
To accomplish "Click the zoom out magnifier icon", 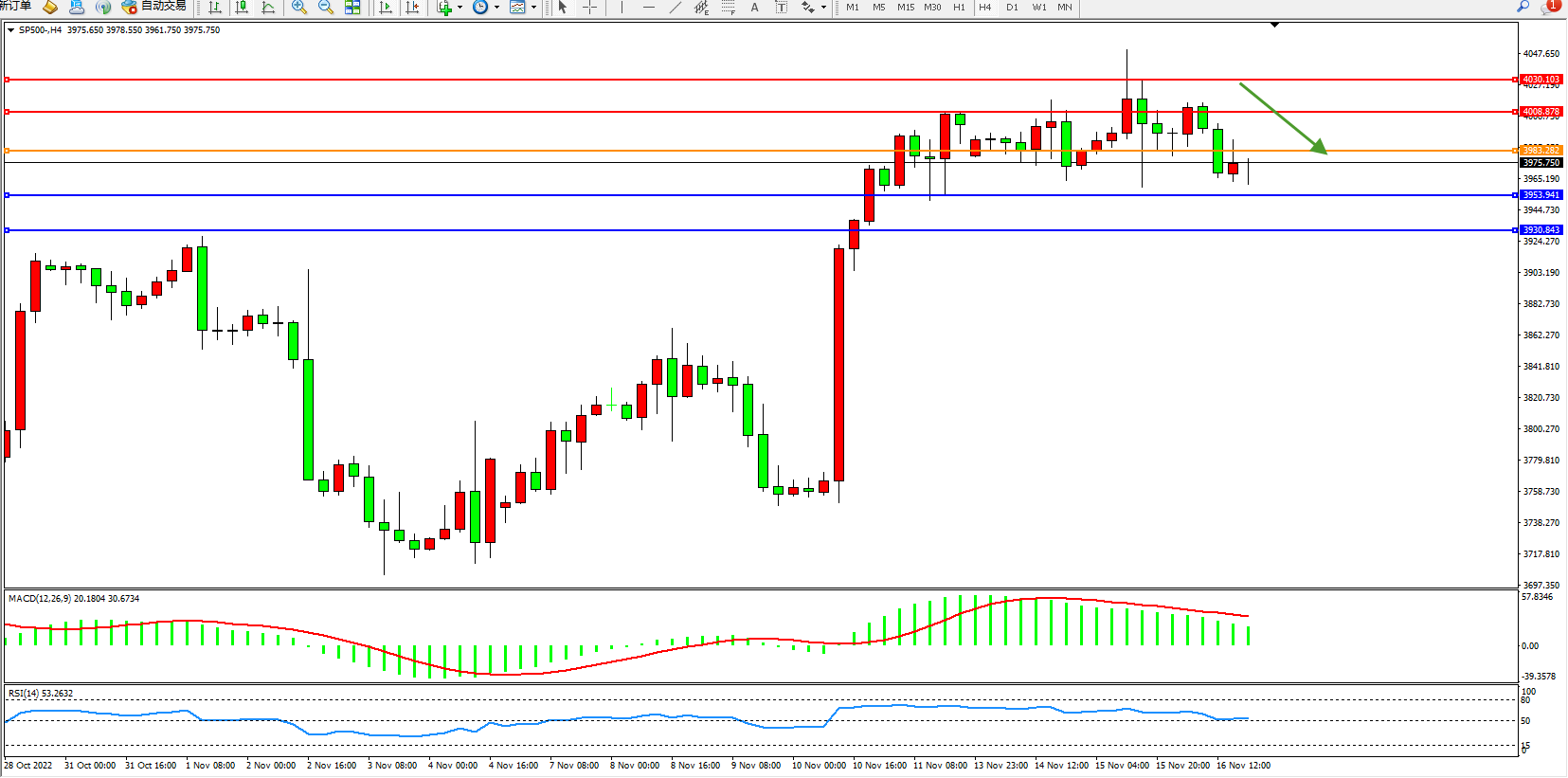I will tap(326, 8).
